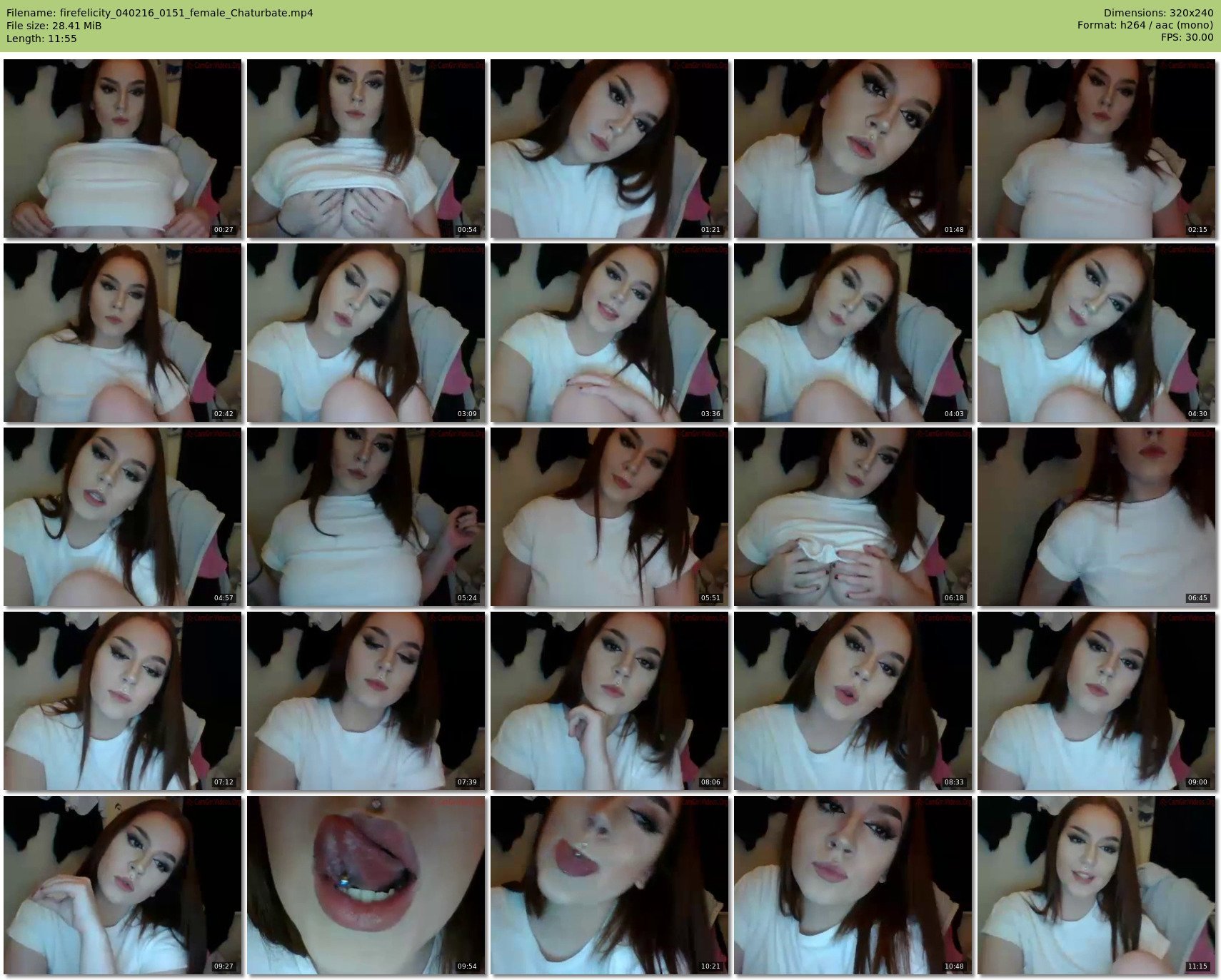Screen dimensions: 1221x980
Task: Open the frame at timestamp 04:30
Action: tap(1096, 333)
